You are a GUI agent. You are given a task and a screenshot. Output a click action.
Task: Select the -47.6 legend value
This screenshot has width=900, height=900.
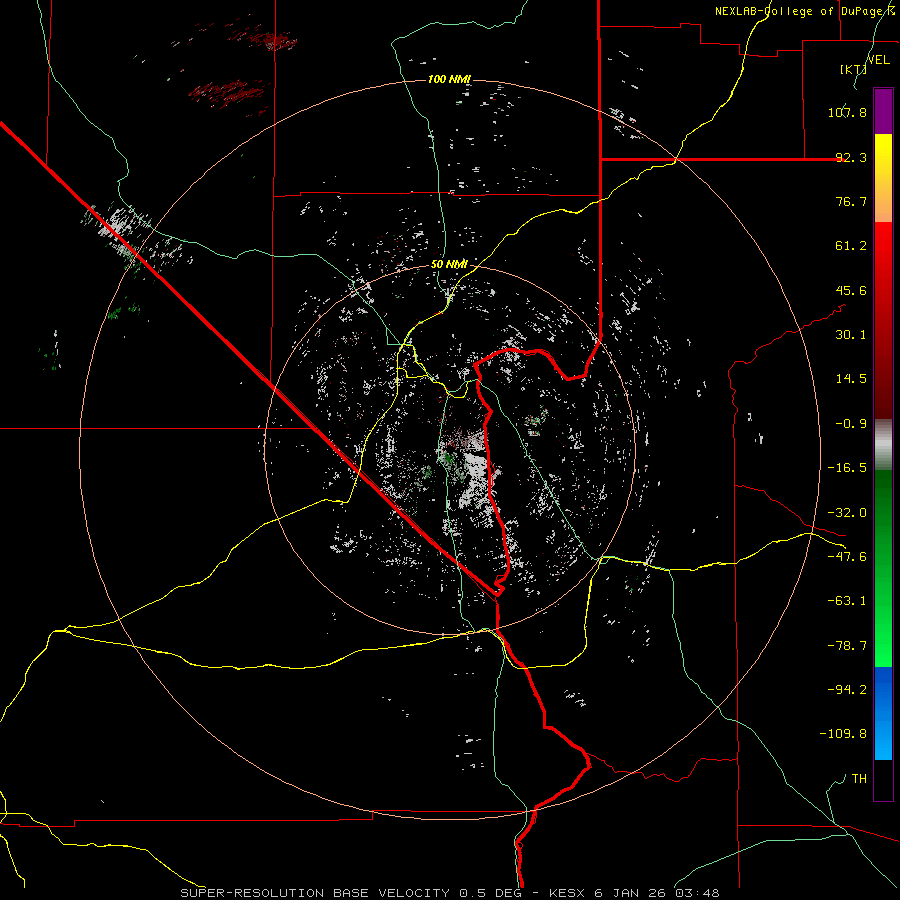click(x=847, y=557)
